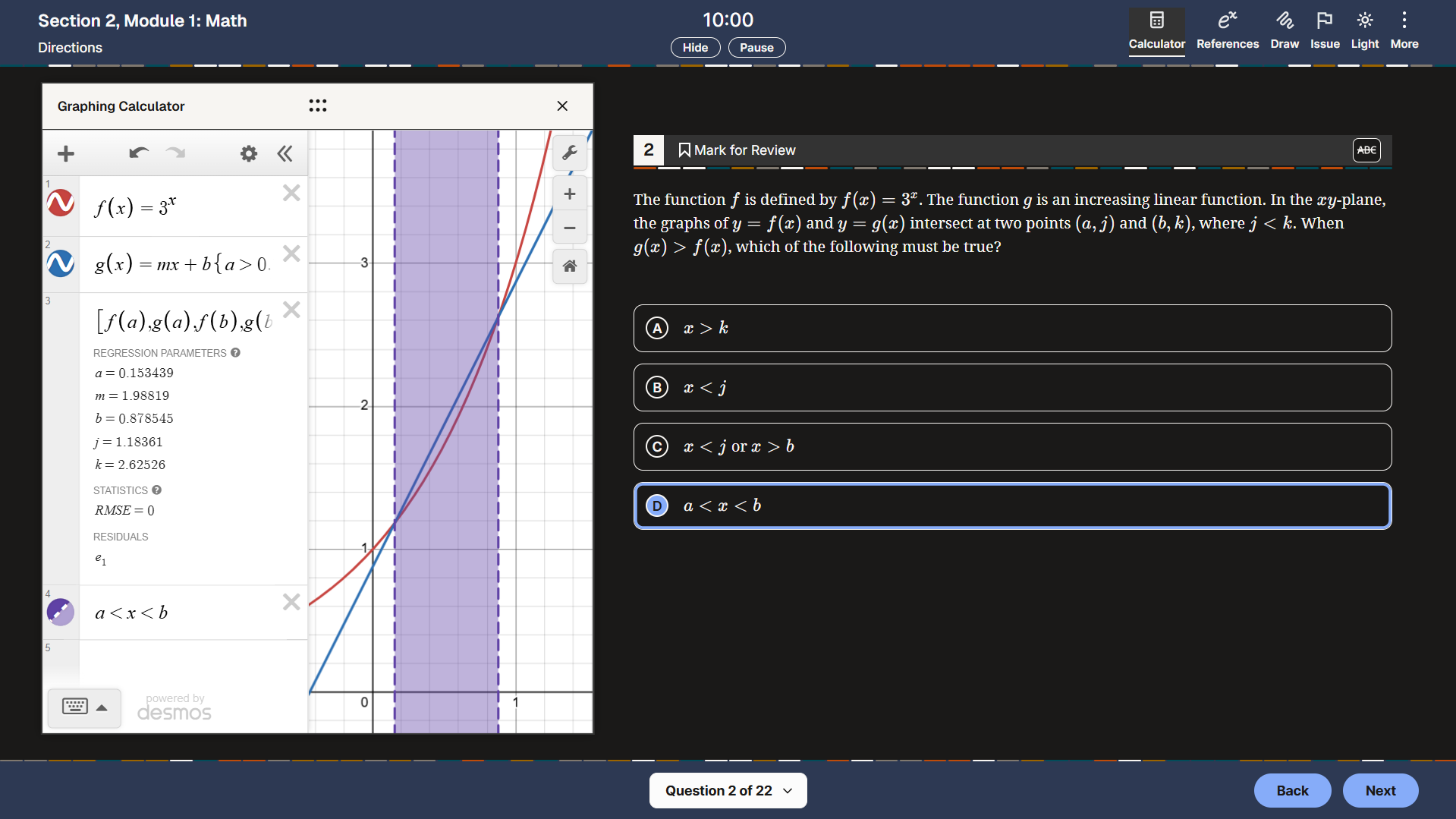Image resolution: width=1456 pixels, height=819 pixels.
Task: Toggle the a < x < b shaded region
Action: 61,612
